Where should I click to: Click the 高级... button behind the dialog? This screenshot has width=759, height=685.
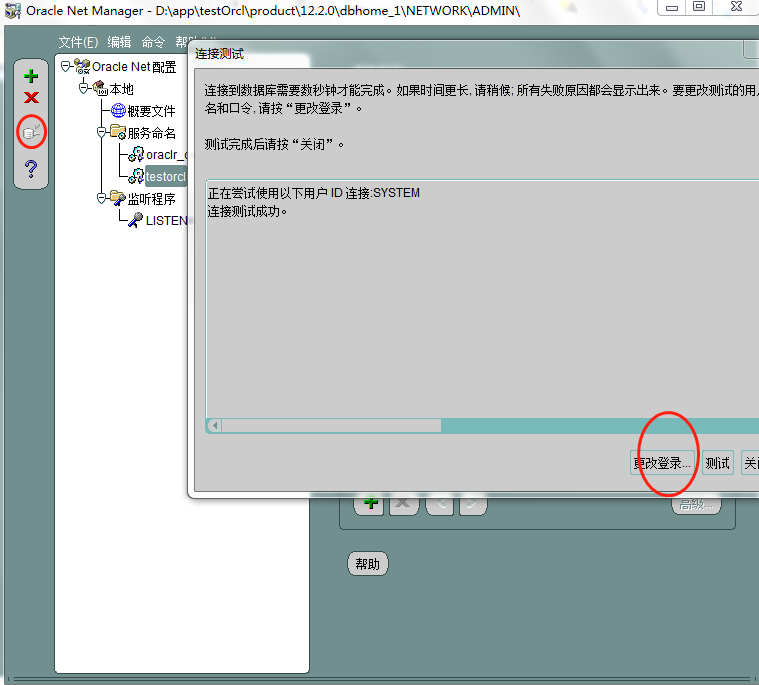(x=696, y=504)
